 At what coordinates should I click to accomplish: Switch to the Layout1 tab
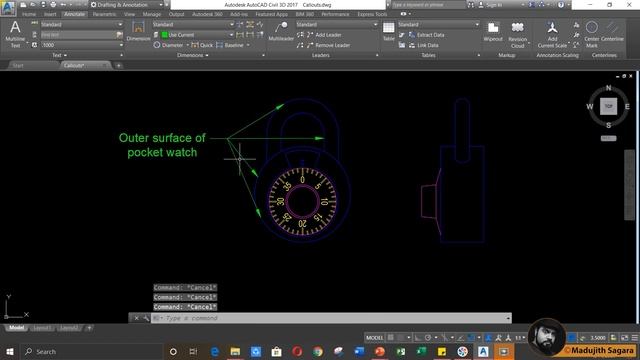point(42,328)
